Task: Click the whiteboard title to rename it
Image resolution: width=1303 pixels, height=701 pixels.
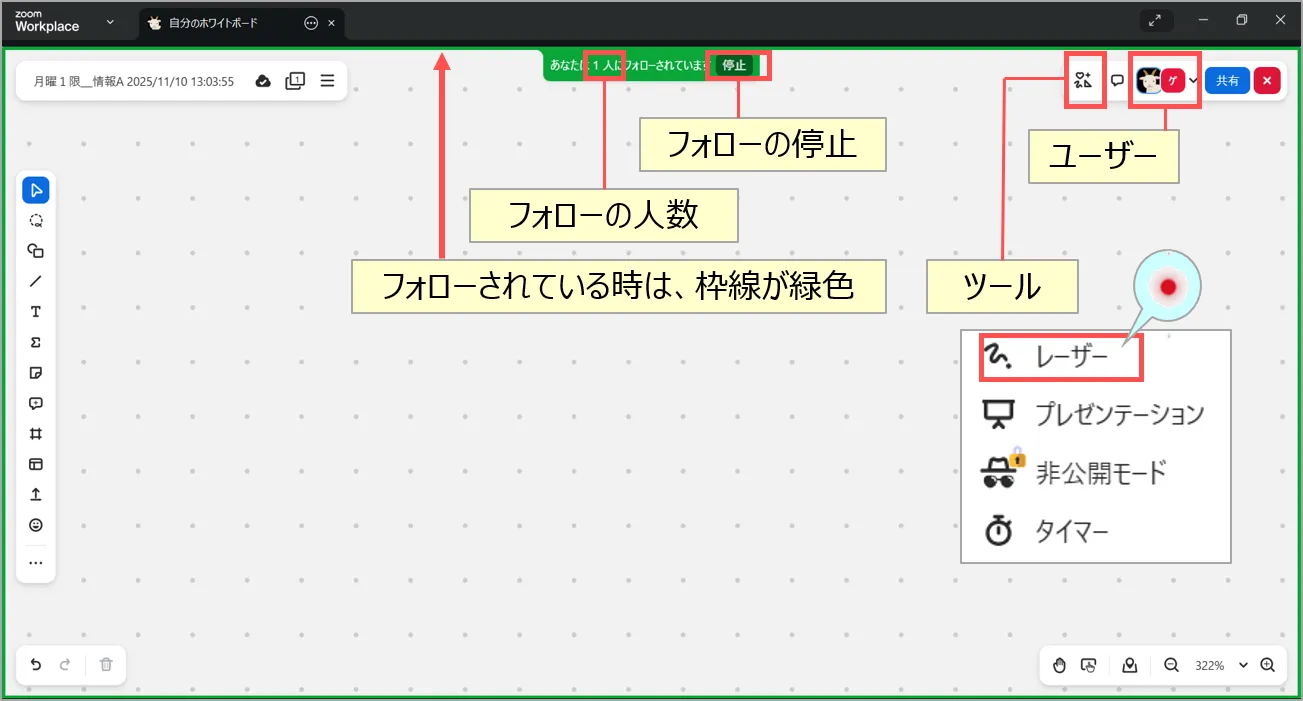Action: (x=134, y=81)
